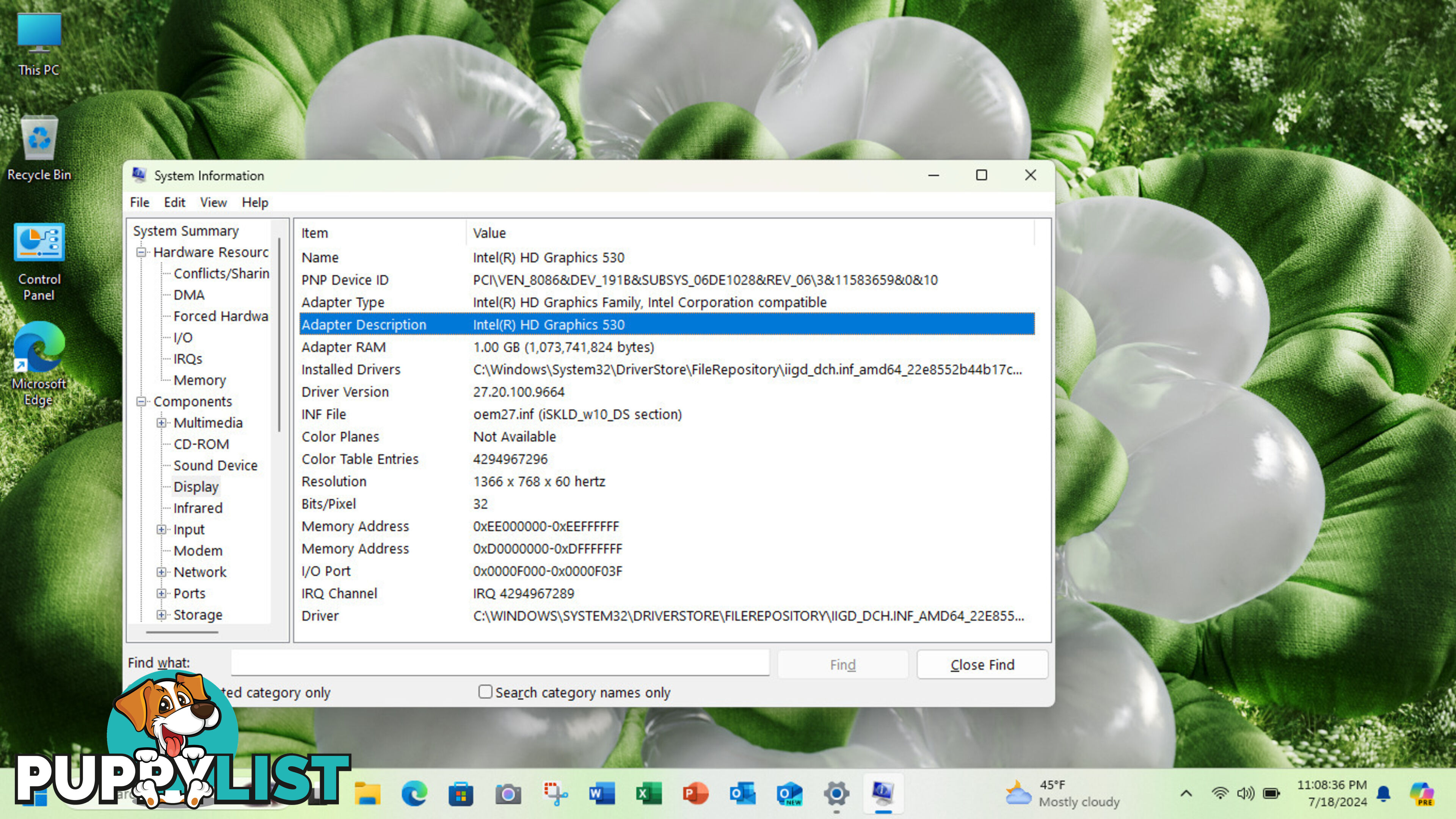Open Control Panel desktop shortcut
This screenshot has height=819, width=1456.
[x=38, y=262]
